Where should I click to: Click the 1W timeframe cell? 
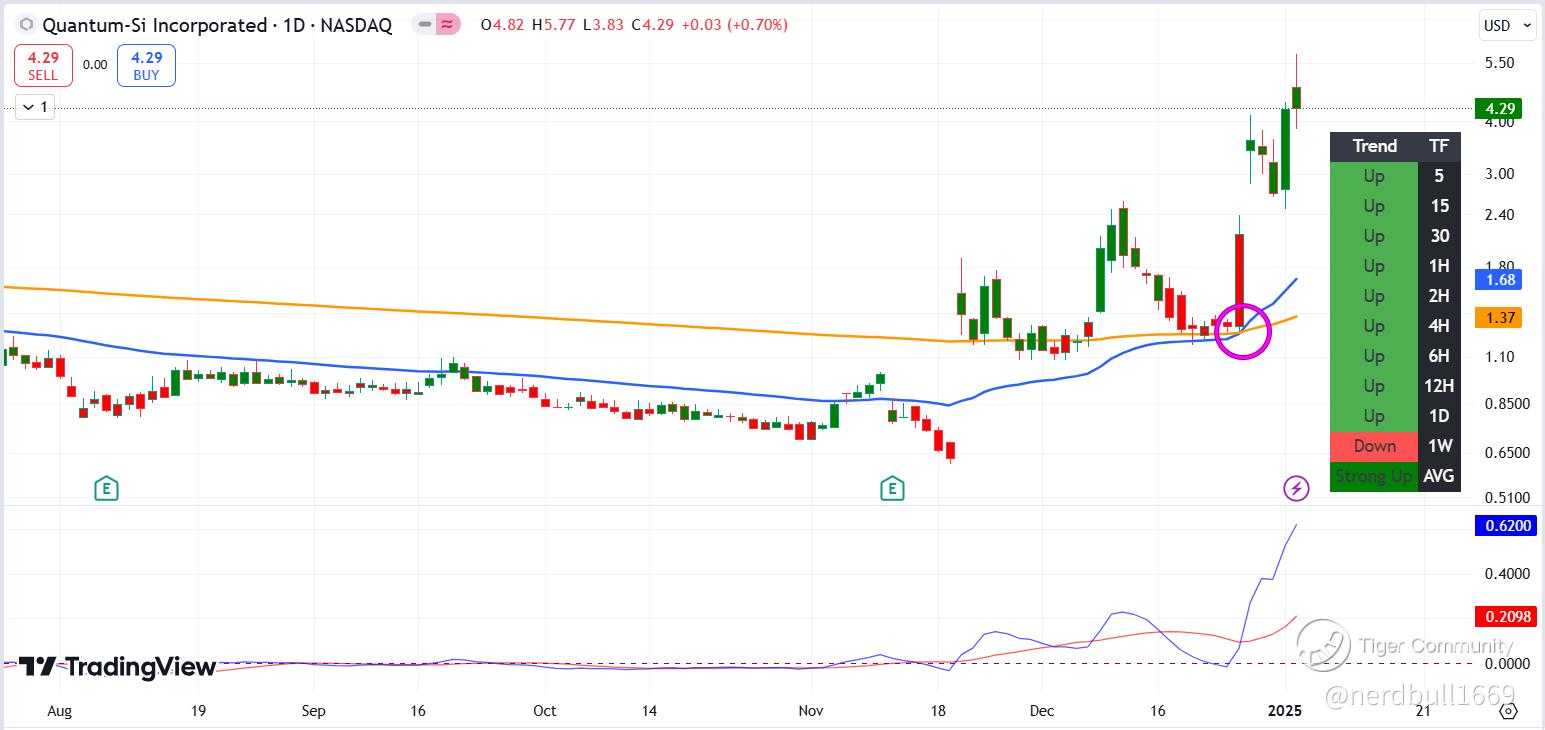[x=1439, y=446]
